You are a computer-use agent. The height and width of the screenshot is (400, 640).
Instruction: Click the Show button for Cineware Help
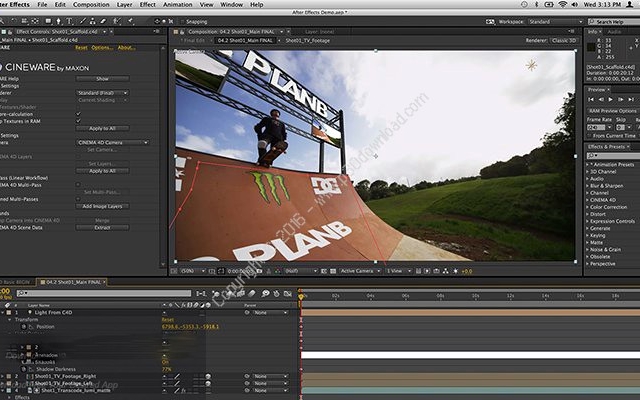[102, 78]
